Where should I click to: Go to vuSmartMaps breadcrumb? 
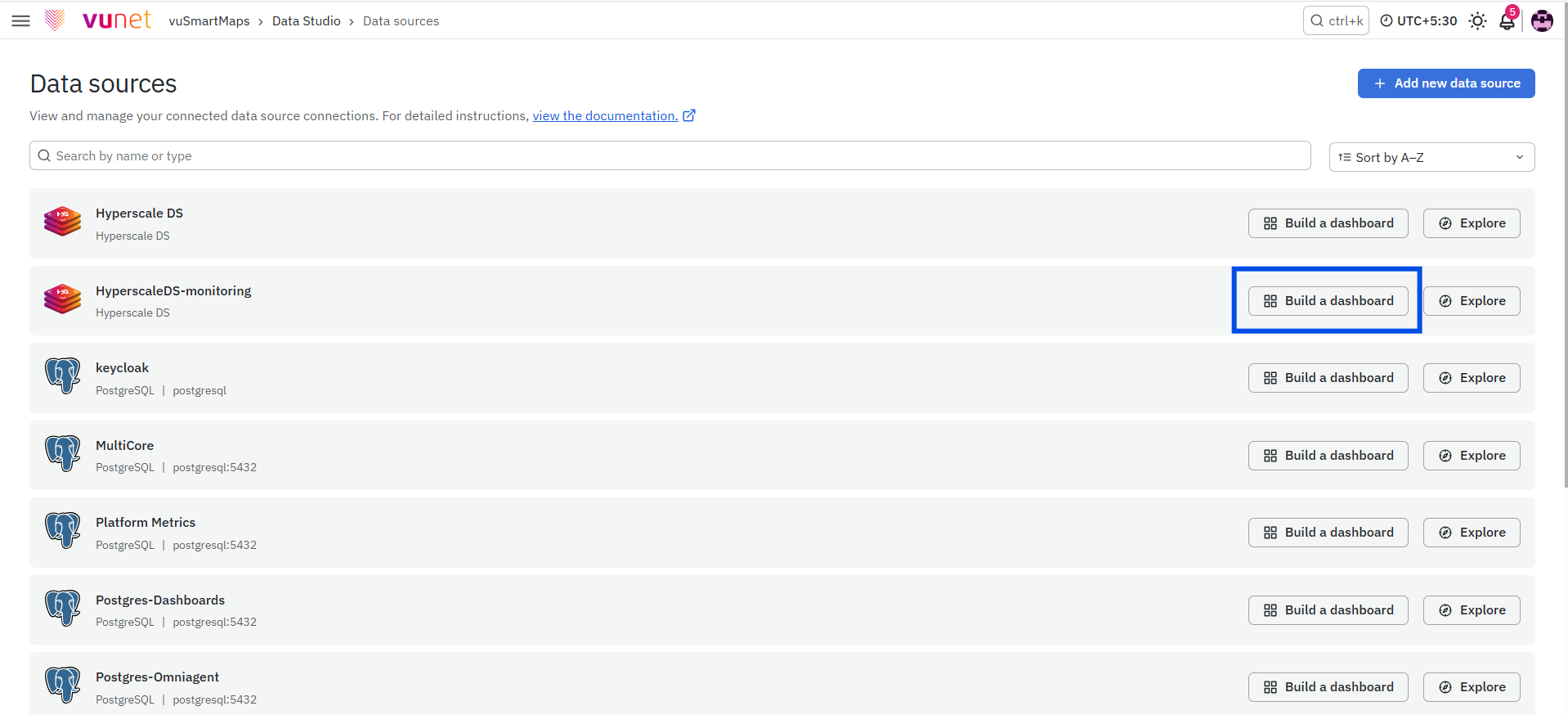tap(209, 21)
